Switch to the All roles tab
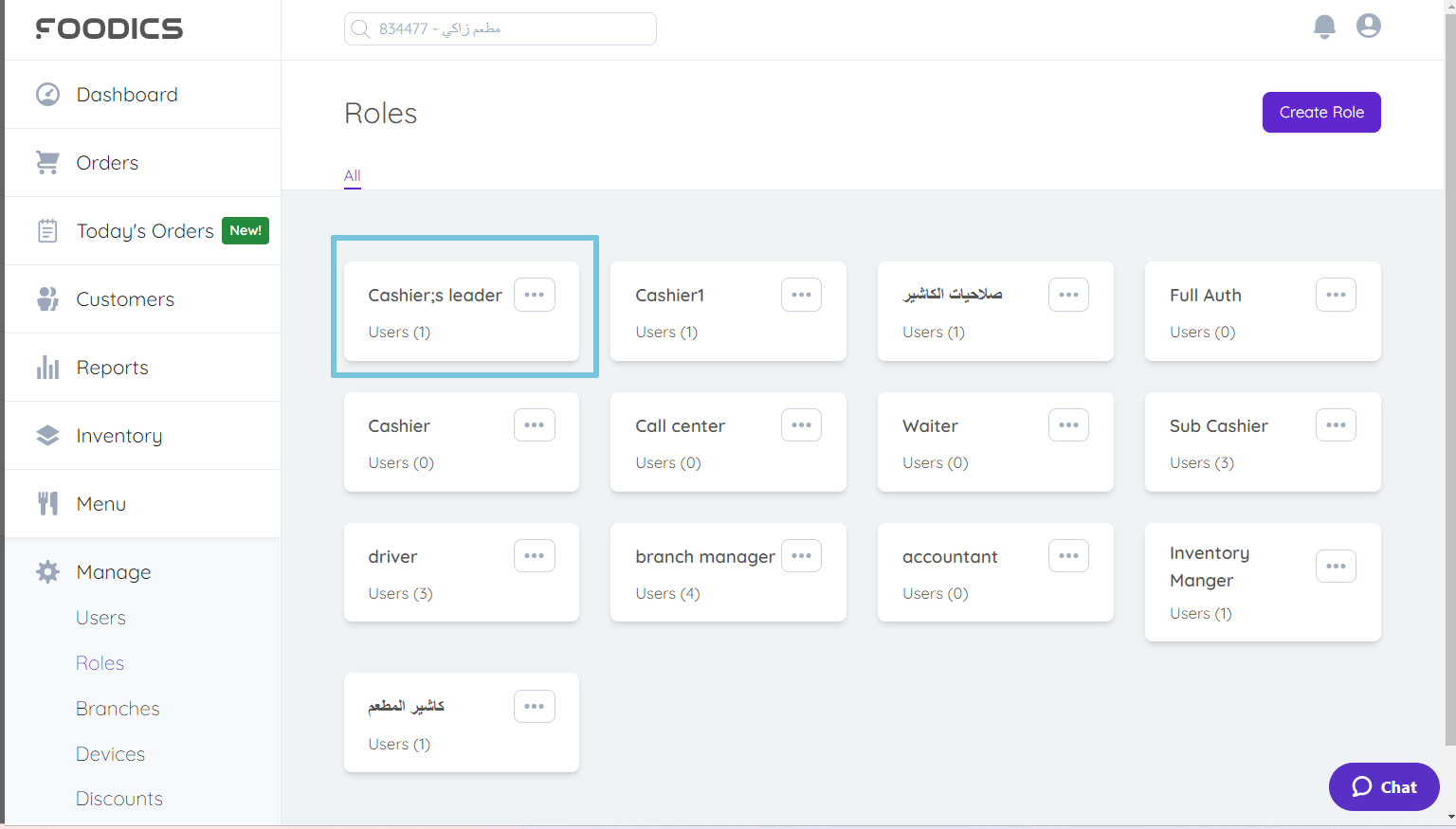The image size is (1456, 829). pos(352,175)
